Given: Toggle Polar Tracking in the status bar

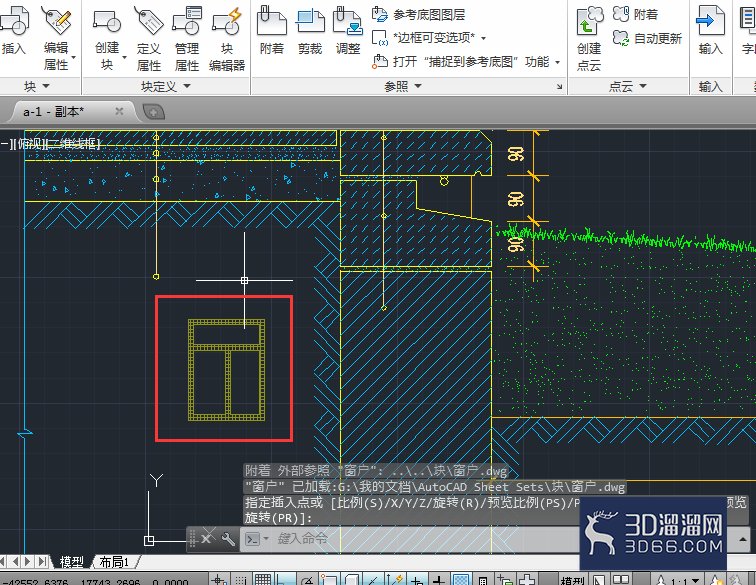Looking at the screenshot, I should coord(307,580).
